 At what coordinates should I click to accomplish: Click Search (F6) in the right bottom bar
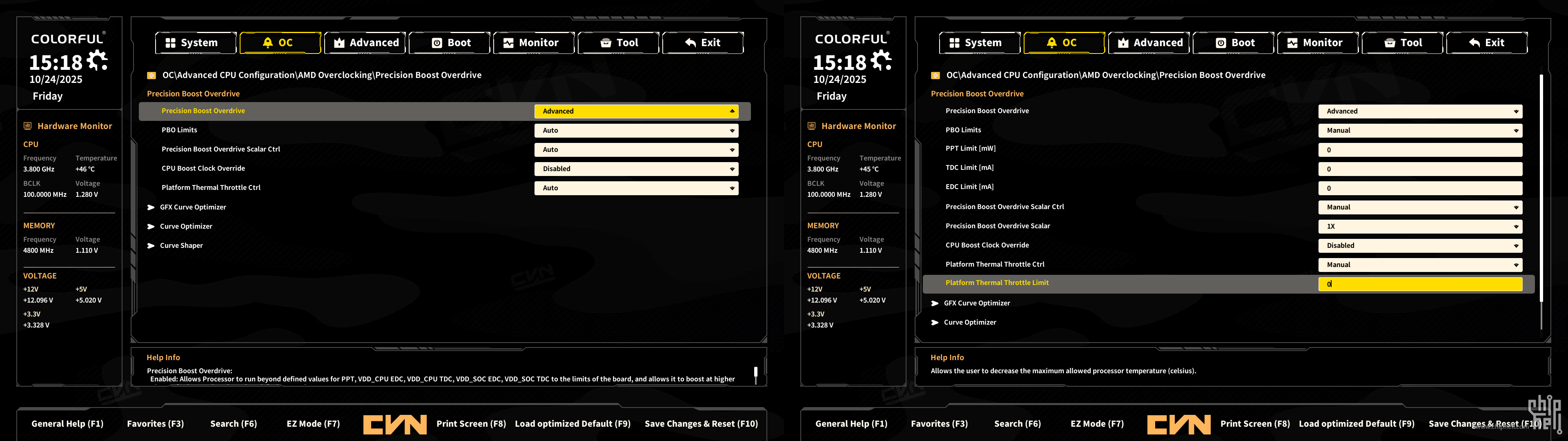click(x=1017, y=424)
